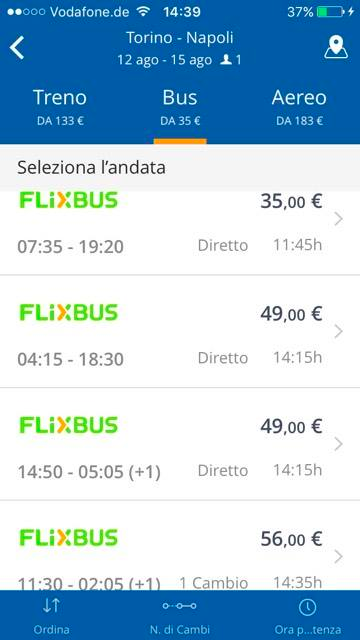
Task: Open chevron for the 04:15 - 18:30 trip
Action: 338,332
